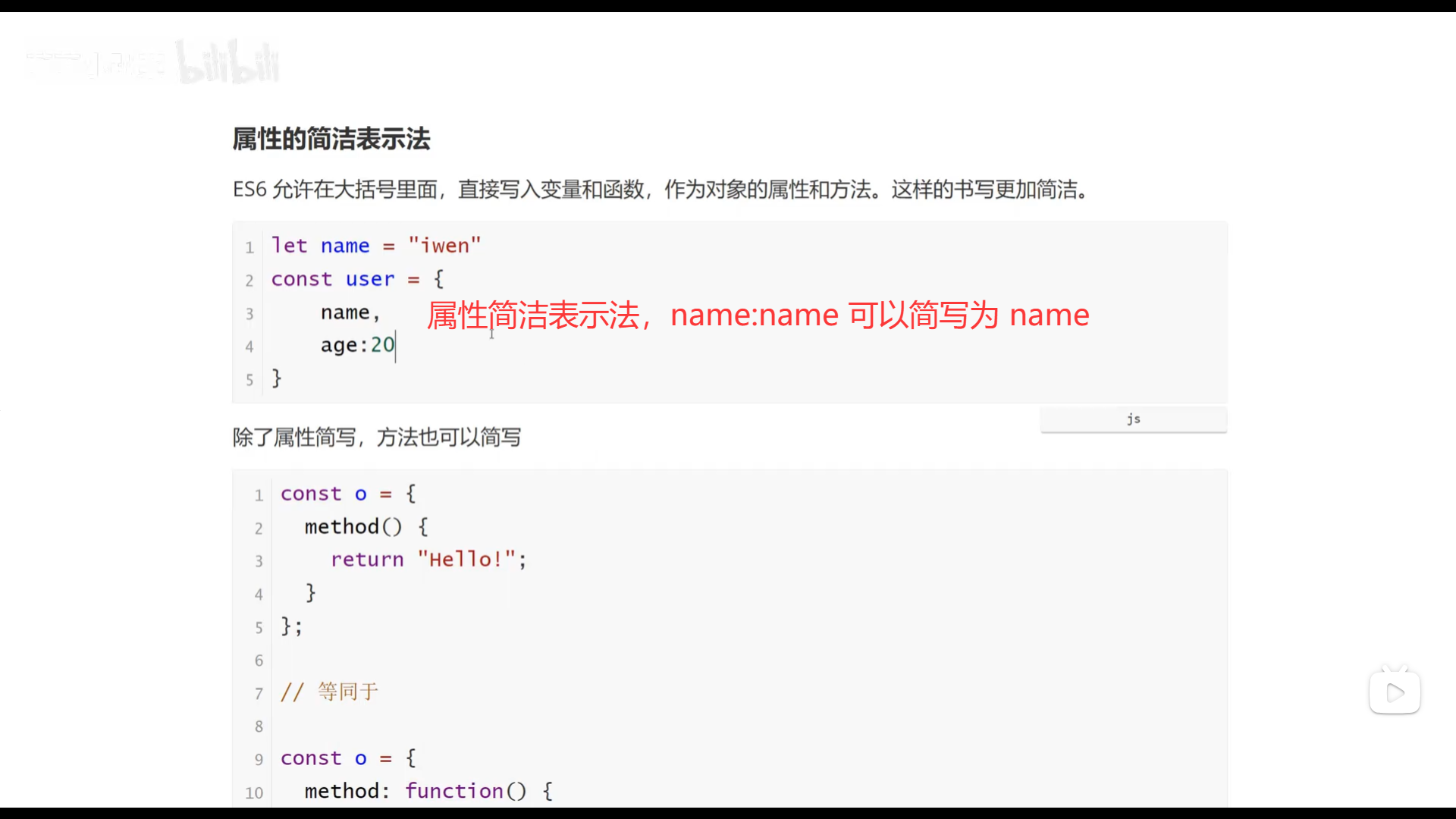Click line number 1 of first code block

click(x=249, y=247)
